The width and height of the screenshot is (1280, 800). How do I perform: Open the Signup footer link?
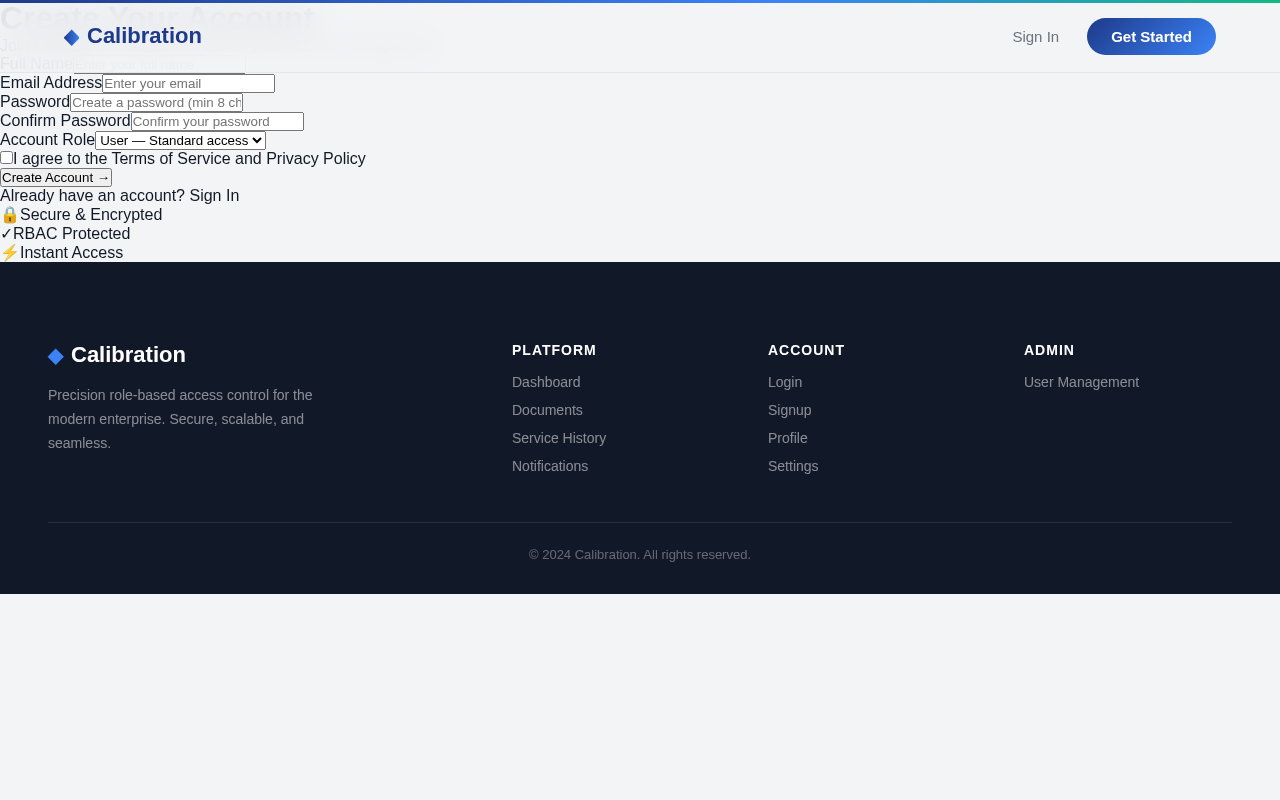click(790, 410)
